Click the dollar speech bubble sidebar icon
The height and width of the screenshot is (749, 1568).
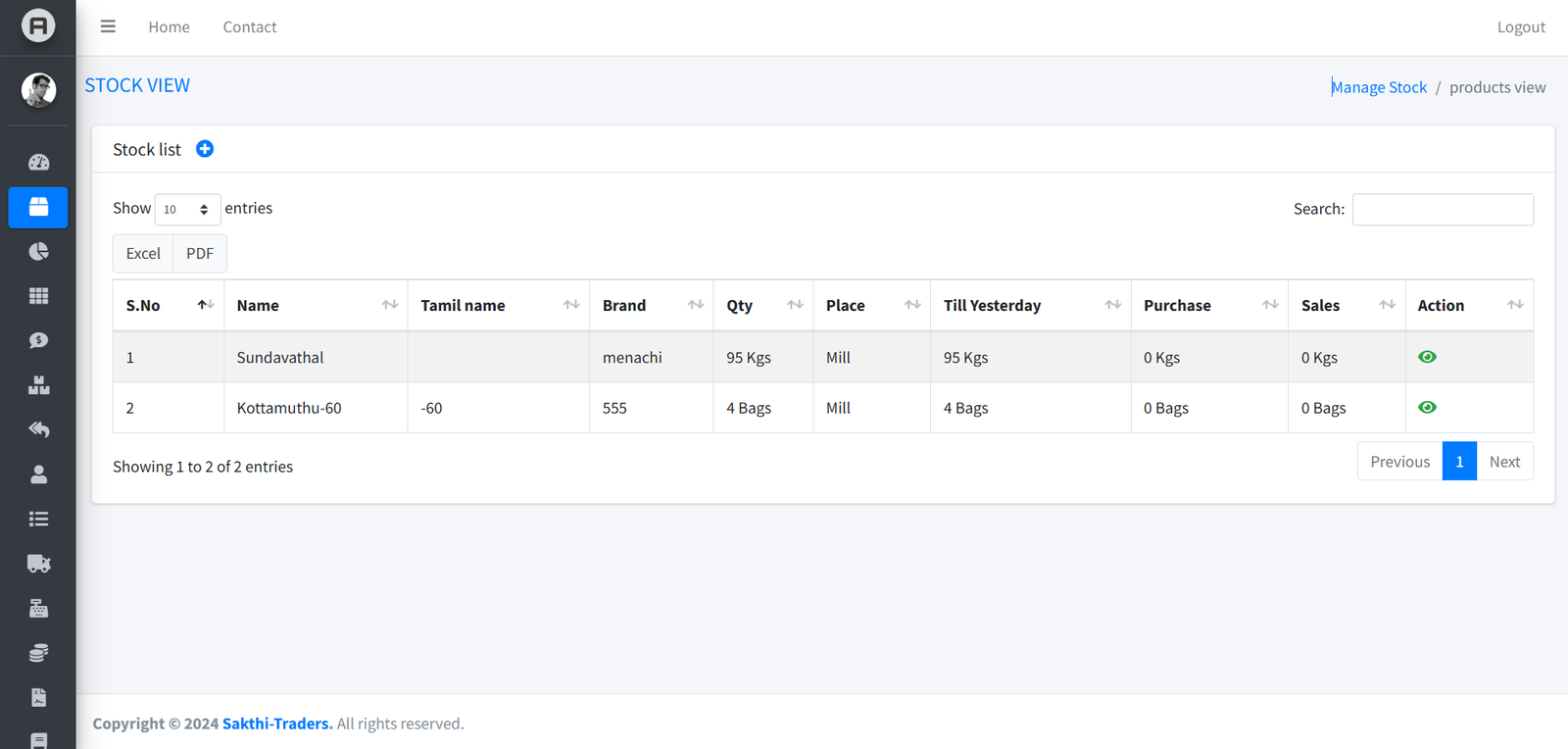click(x=38, y=340)
